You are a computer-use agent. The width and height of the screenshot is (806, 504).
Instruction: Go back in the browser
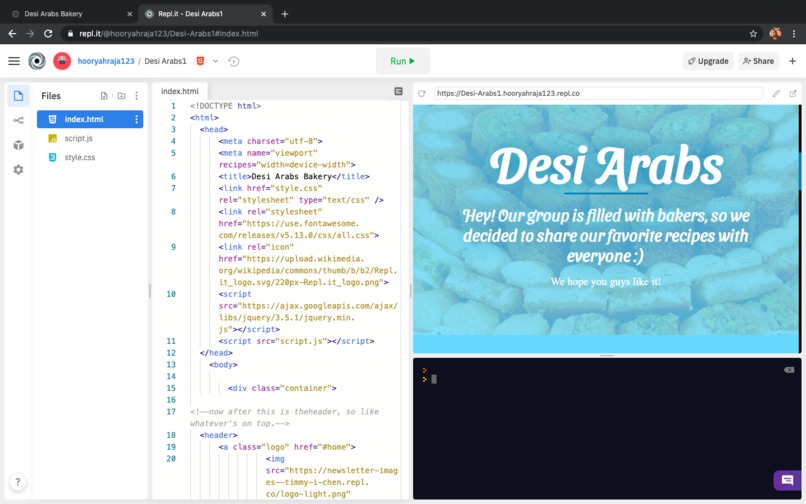[x=12, y=33]
